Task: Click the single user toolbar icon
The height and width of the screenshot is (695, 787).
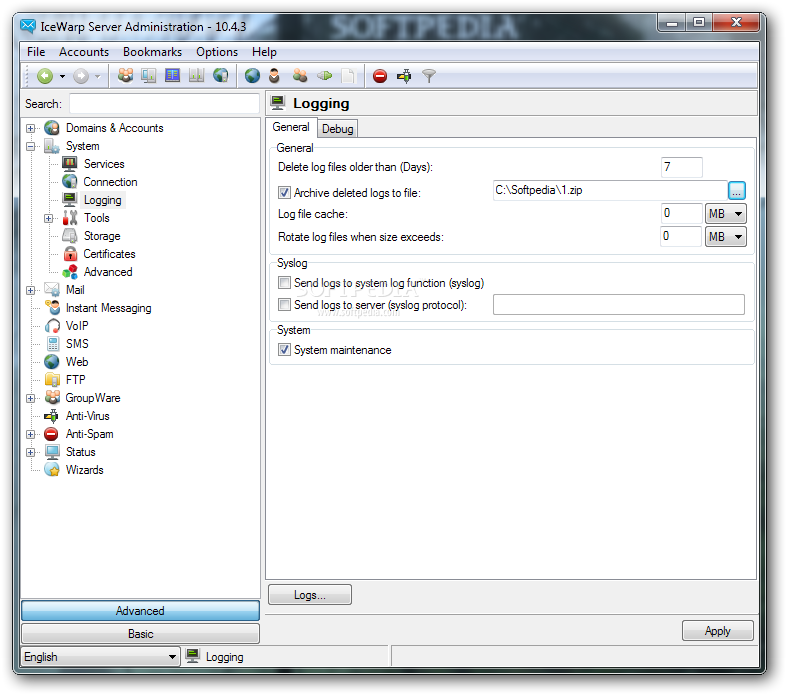Action: coord(274,76)
